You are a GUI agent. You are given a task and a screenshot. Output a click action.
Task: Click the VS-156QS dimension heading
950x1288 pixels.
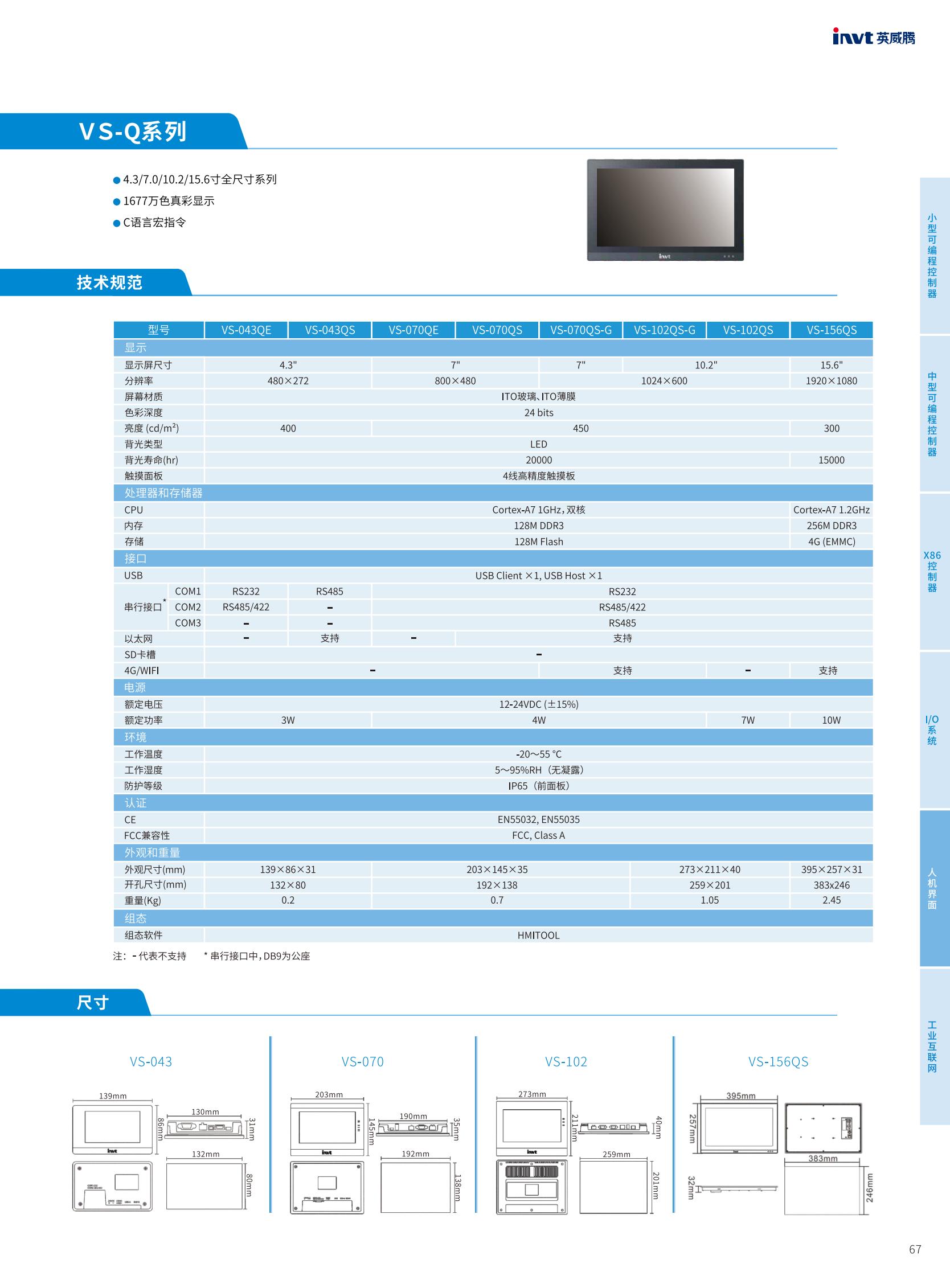pos(778,1061)
